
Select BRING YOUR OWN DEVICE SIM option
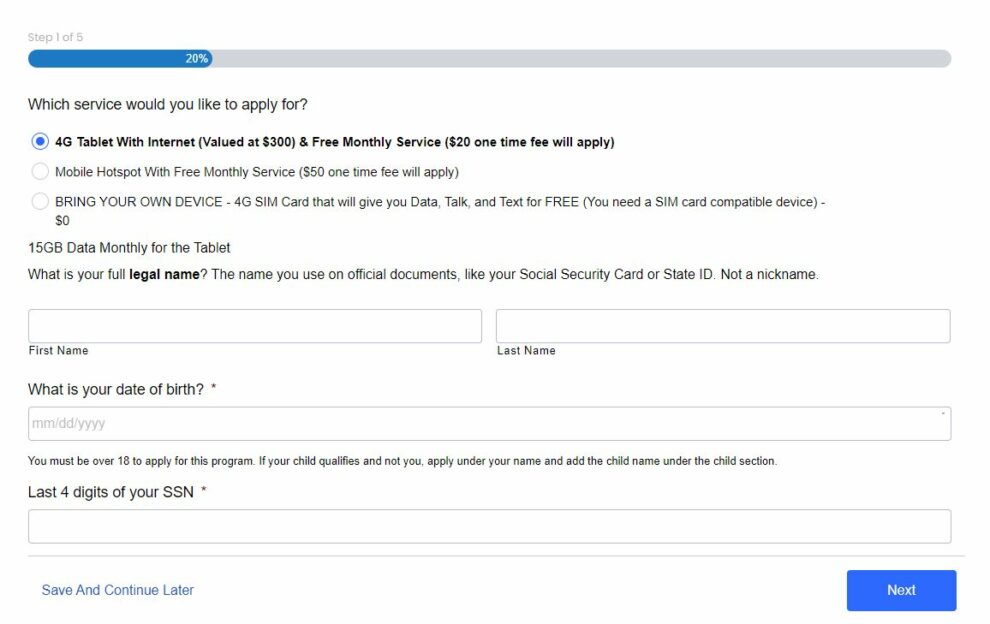[40, 201]
